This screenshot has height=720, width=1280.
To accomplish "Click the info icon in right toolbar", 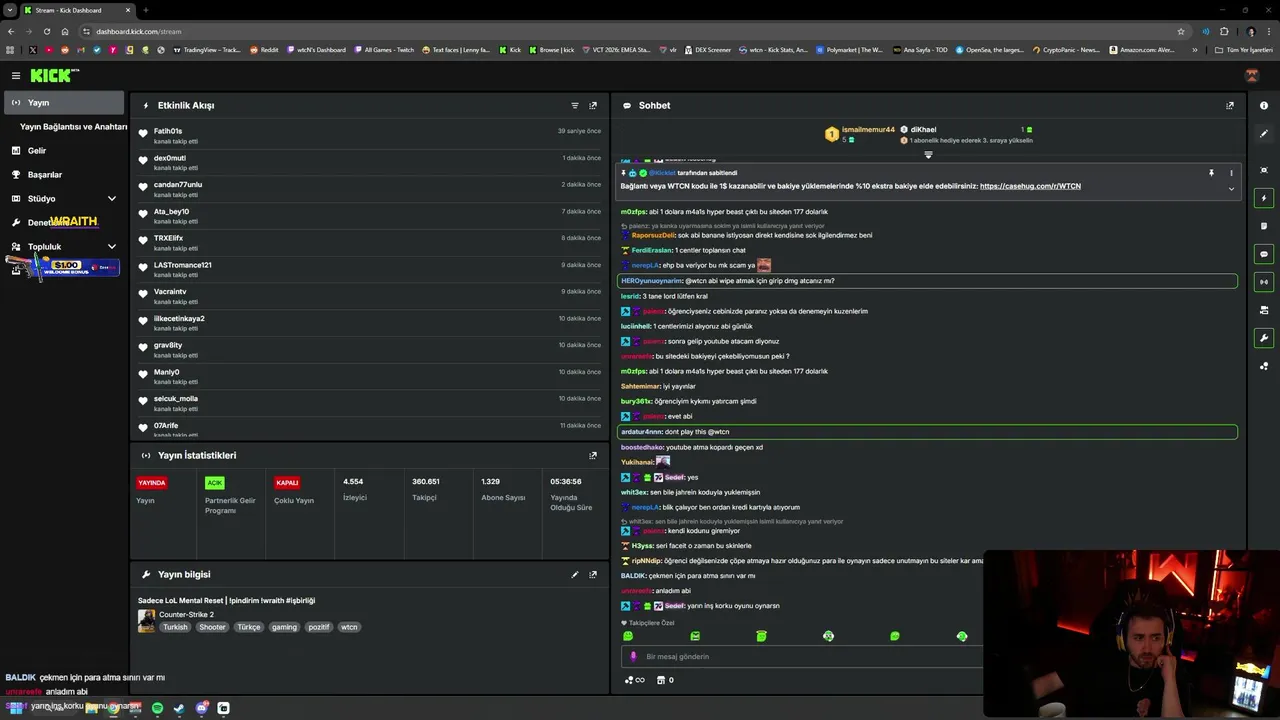I will tap(1264, 105).
